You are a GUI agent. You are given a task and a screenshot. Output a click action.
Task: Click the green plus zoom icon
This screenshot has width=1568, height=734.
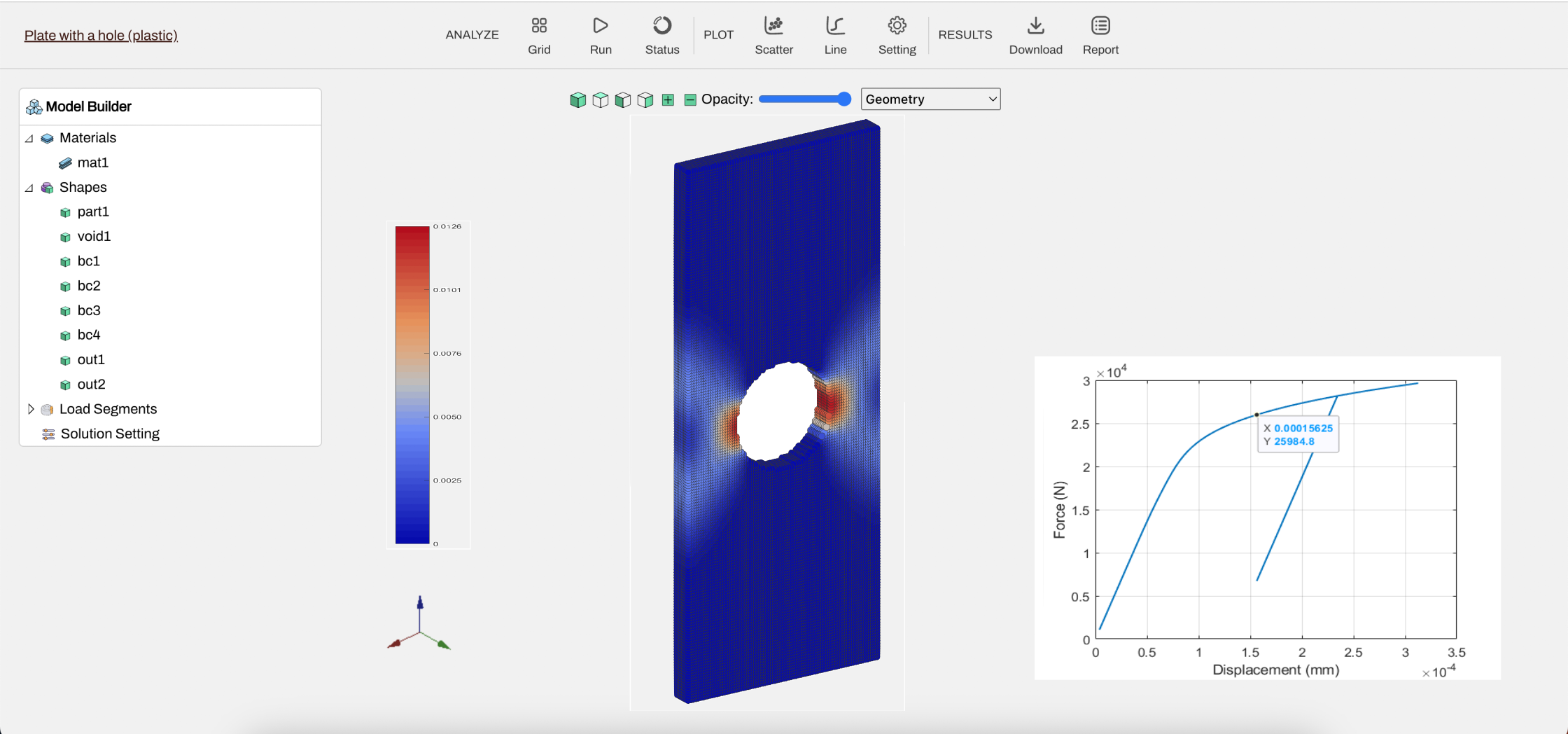point(668,99)
